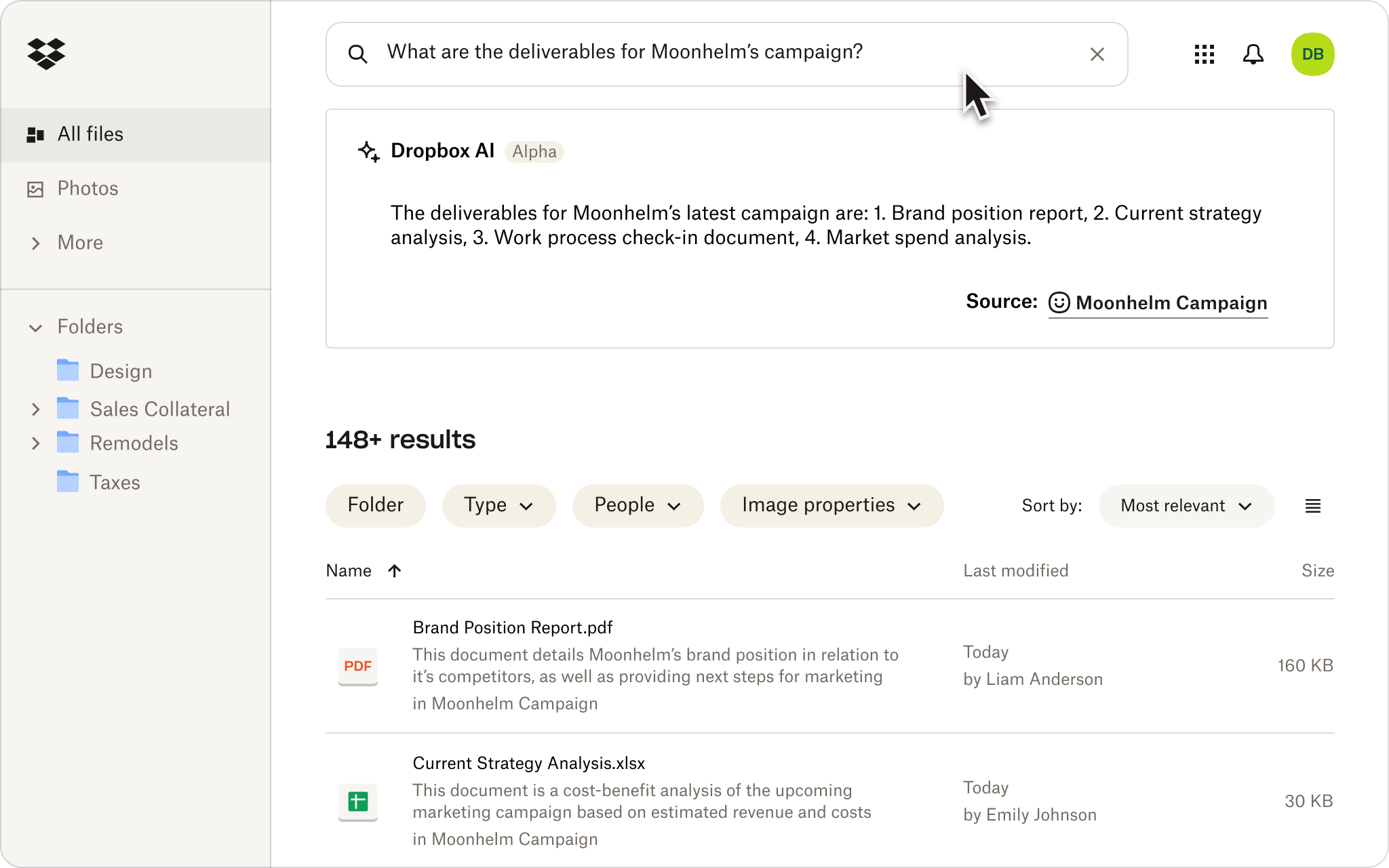Click the spreadsheet file icon
The width and height of the screenshot is (1389, 868).
[357, 802]
